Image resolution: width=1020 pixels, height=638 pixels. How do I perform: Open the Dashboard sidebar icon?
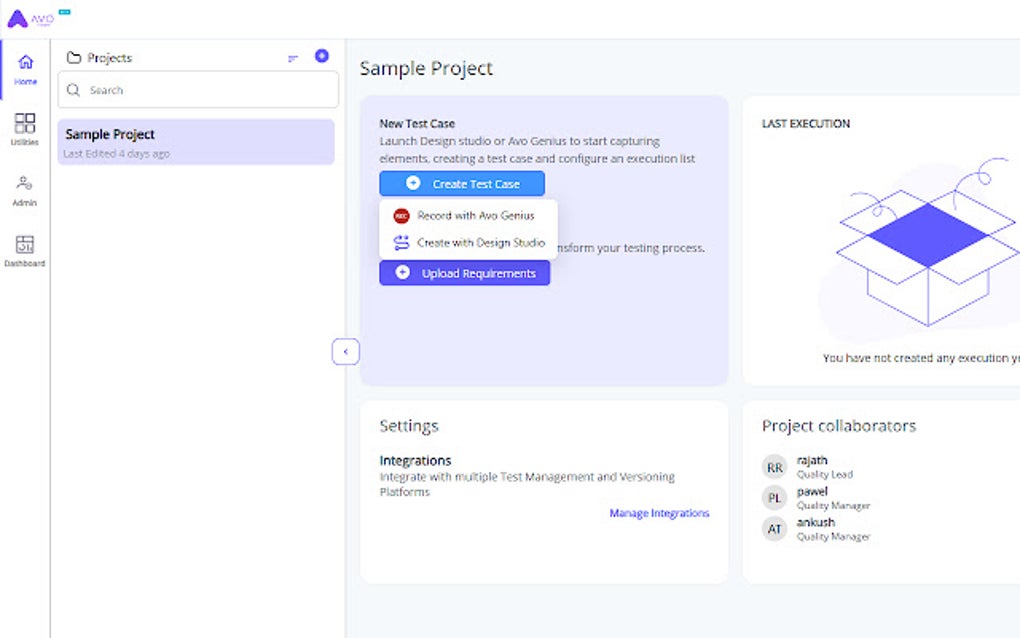coord(25,250)
